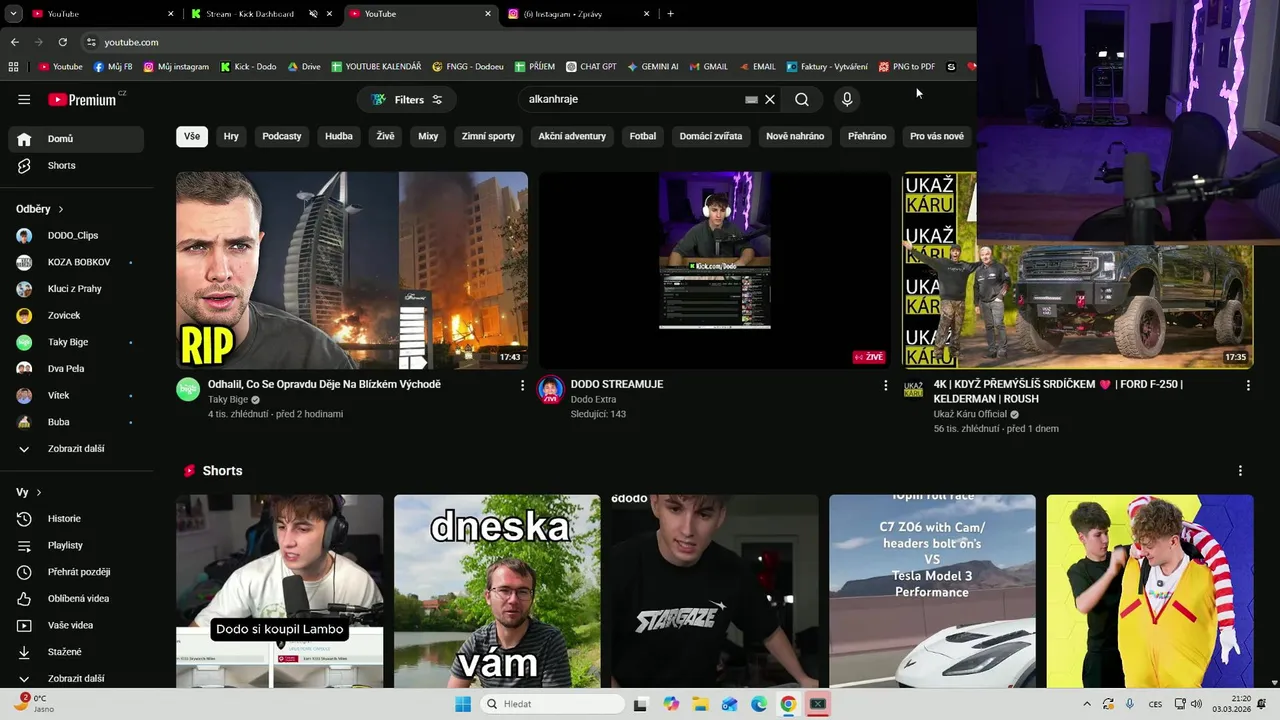
Task: Open options menu for DODO STREAMUJE
Action: [x=885, y=385]
